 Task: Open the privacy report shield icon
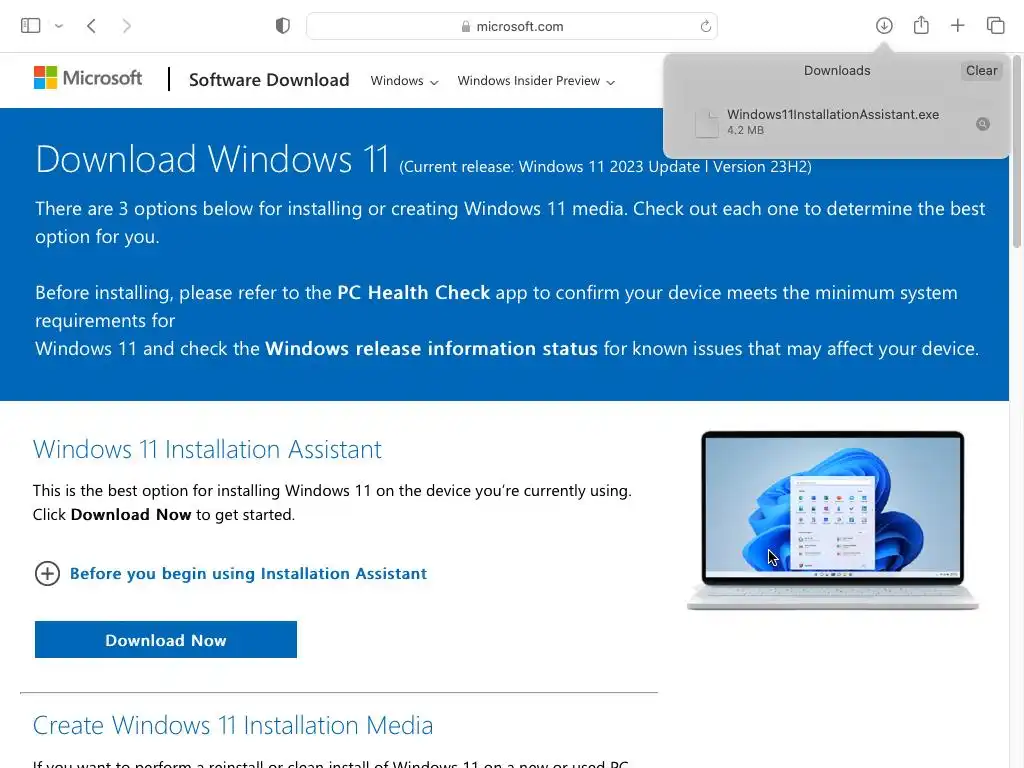(x=282, y=25)
